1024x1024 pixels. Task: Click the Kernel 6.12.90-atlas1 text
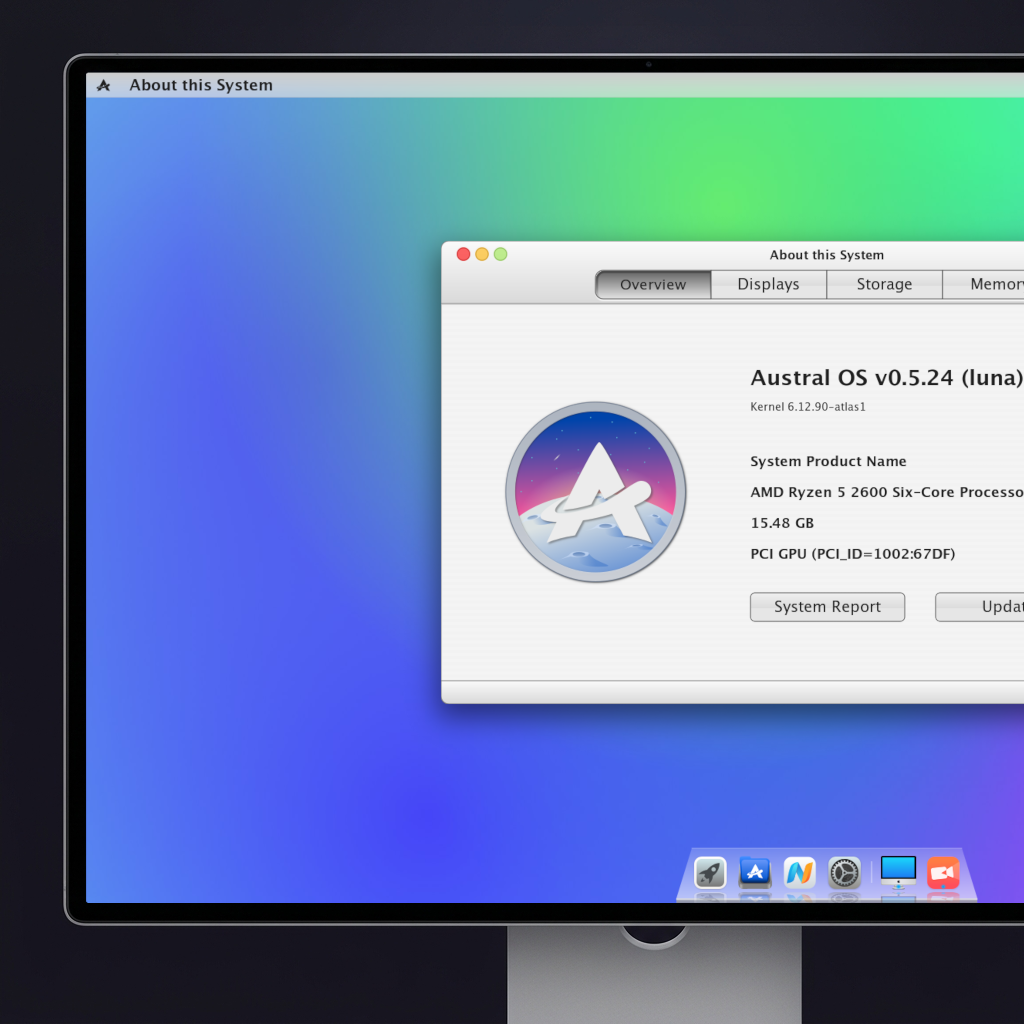click(808, 407)
